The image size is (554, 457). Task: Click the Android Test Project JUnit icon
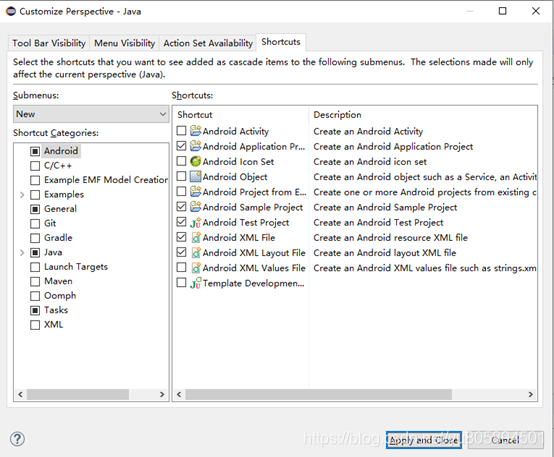pyautogui.click(x=195, y=222)
